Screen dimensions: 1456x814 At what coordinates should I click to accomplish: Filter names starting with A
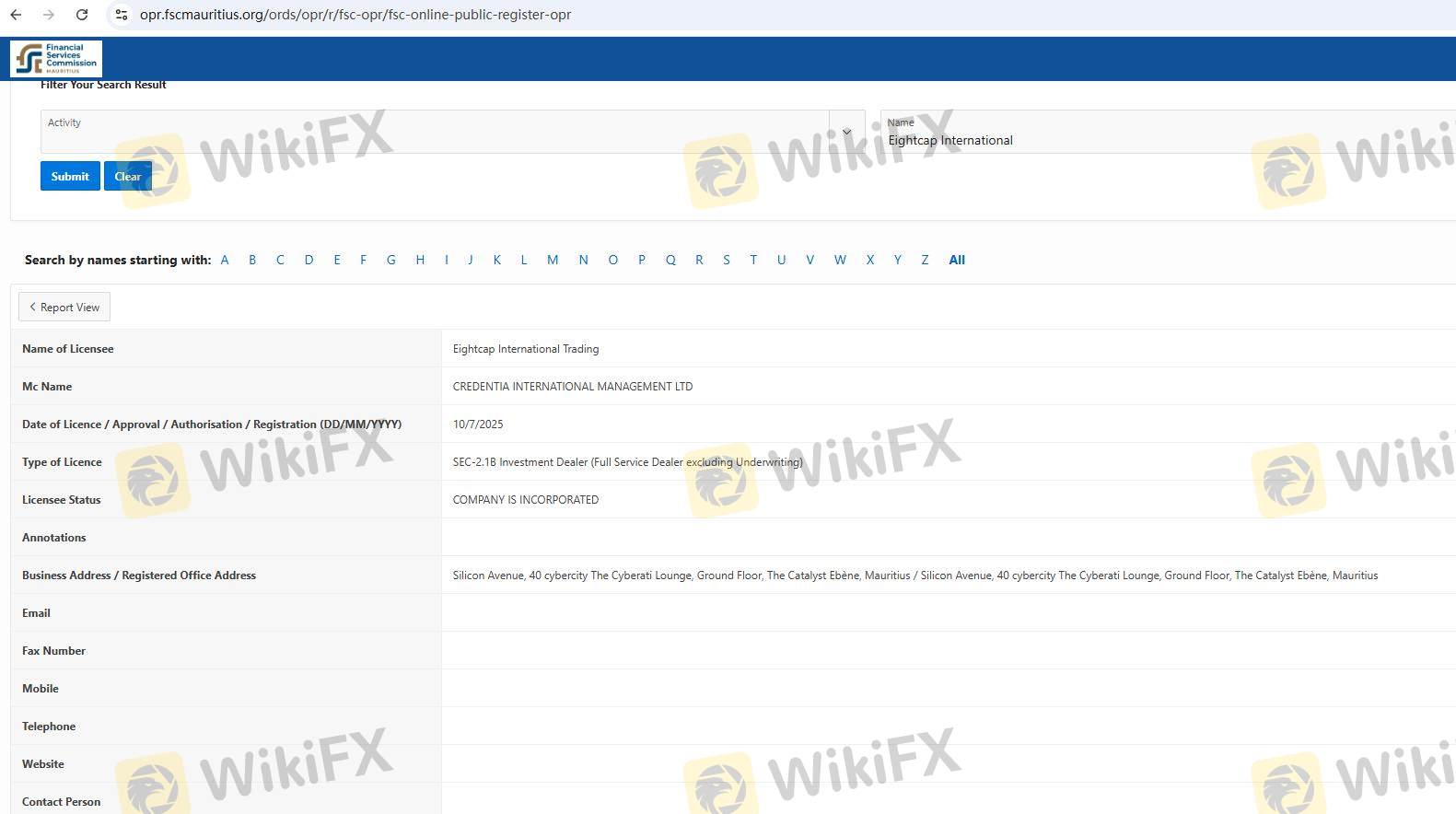tap(225, 260)
